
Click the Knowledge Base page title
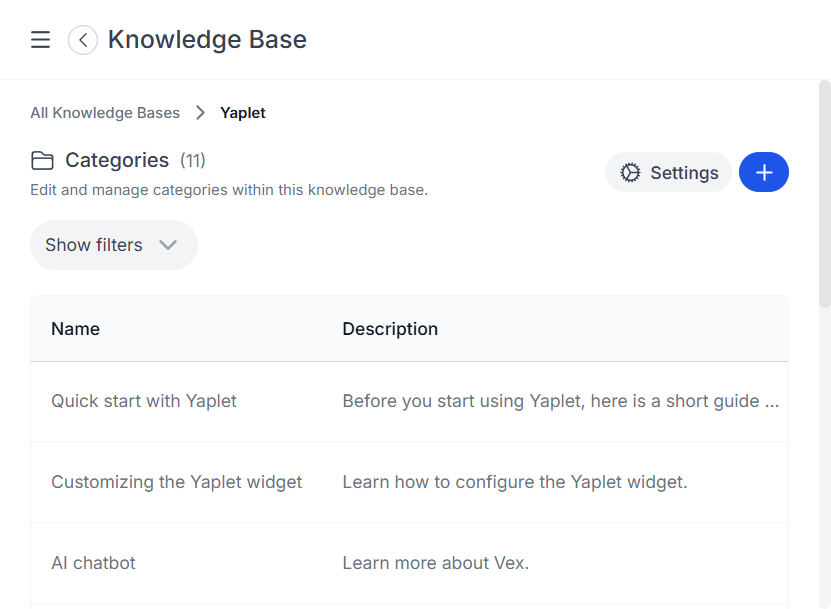(x=207, y=40)
